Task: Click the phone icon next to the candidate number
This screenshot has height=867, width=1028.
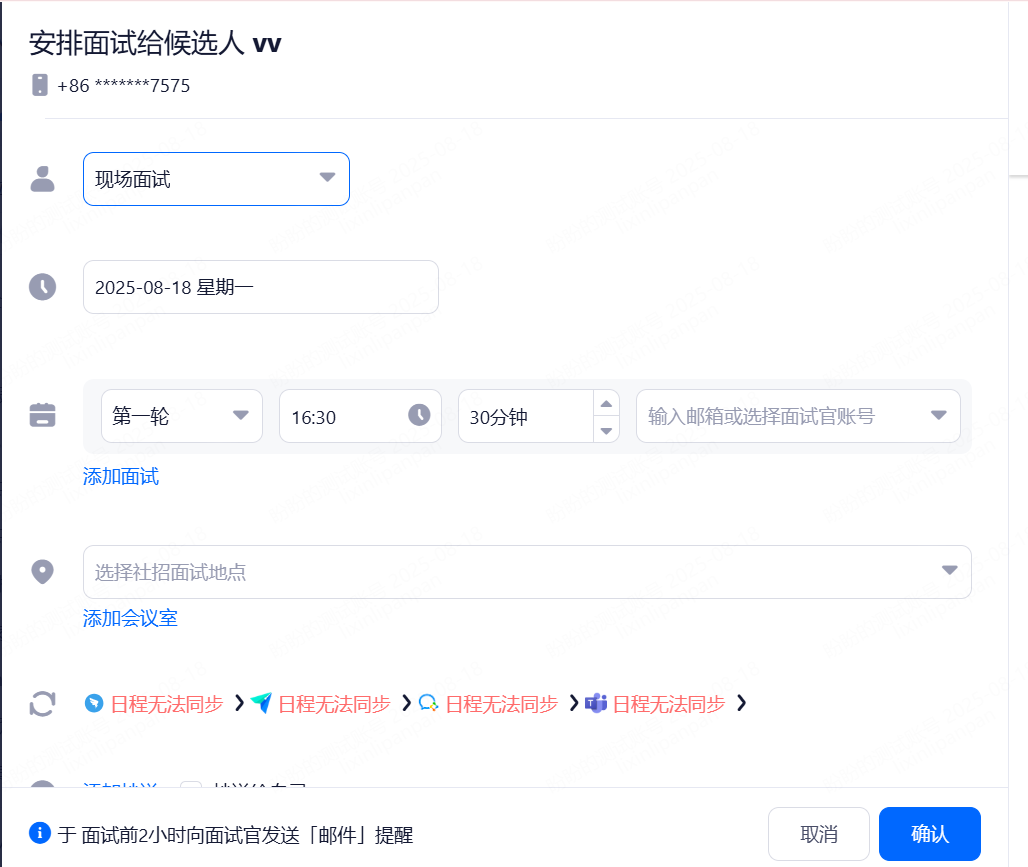Action: click(x=40, y=85)
